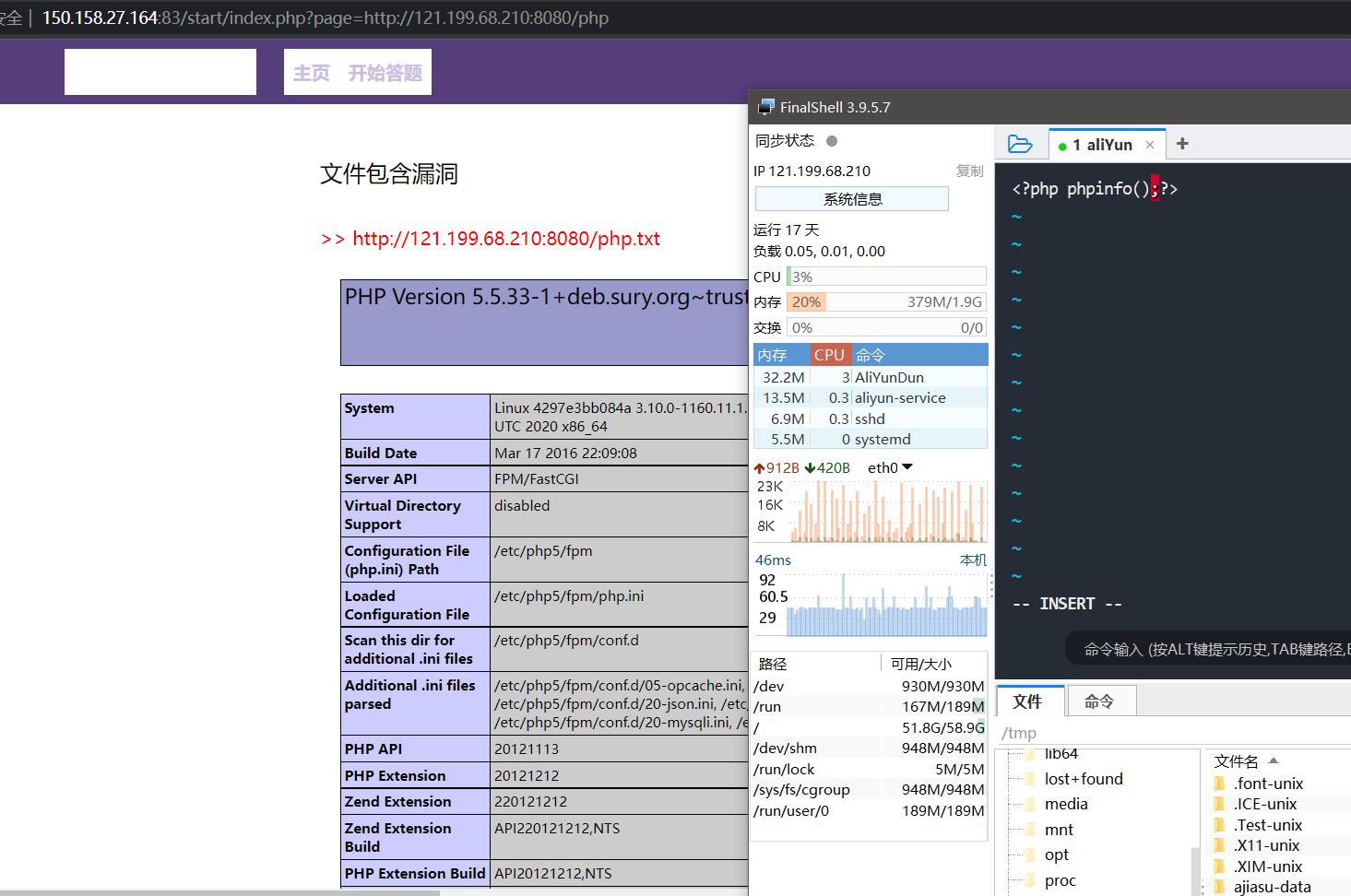Click the sync status indicator dot

pos(832,141)
